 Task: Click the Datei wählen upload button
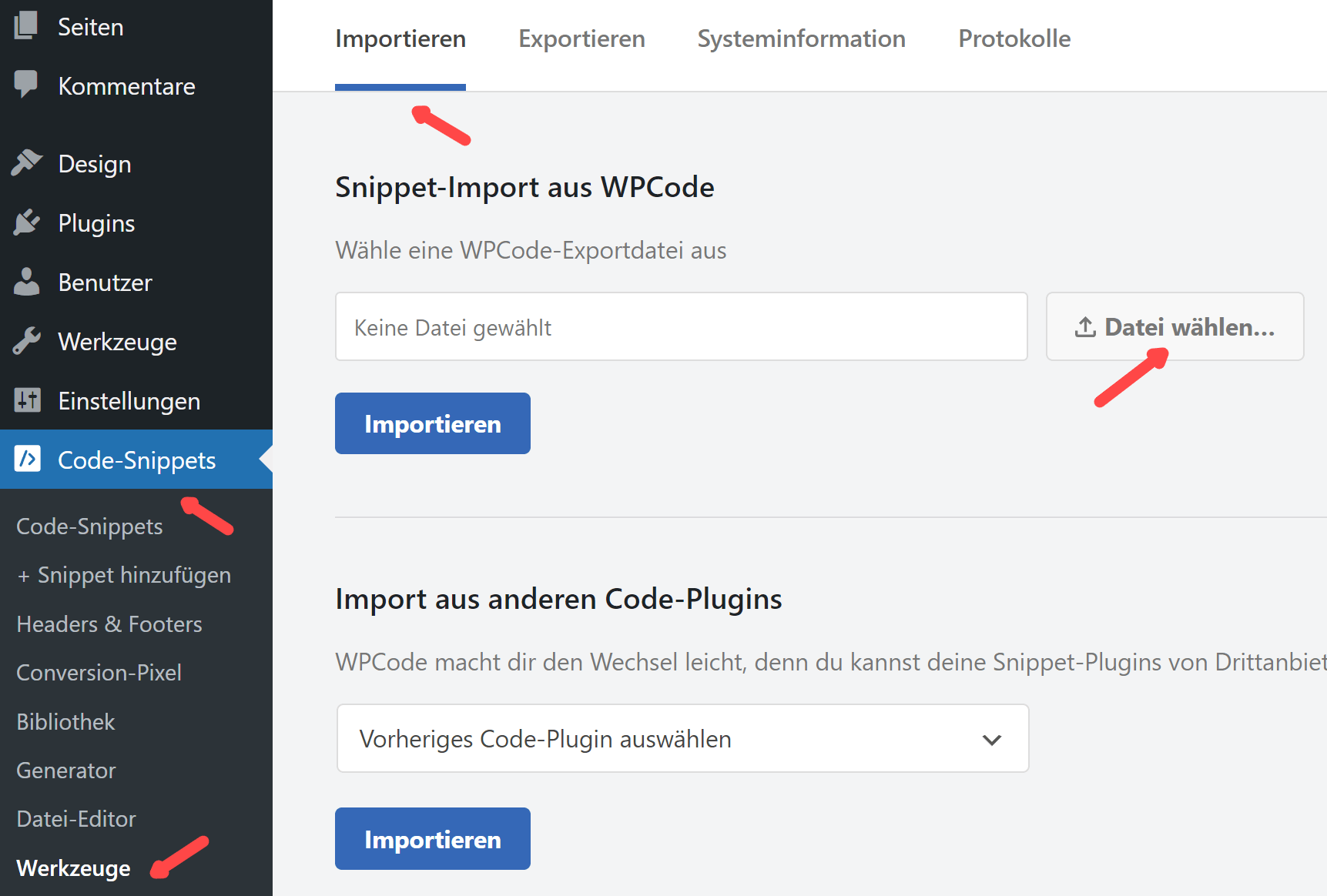point(1175,327)
